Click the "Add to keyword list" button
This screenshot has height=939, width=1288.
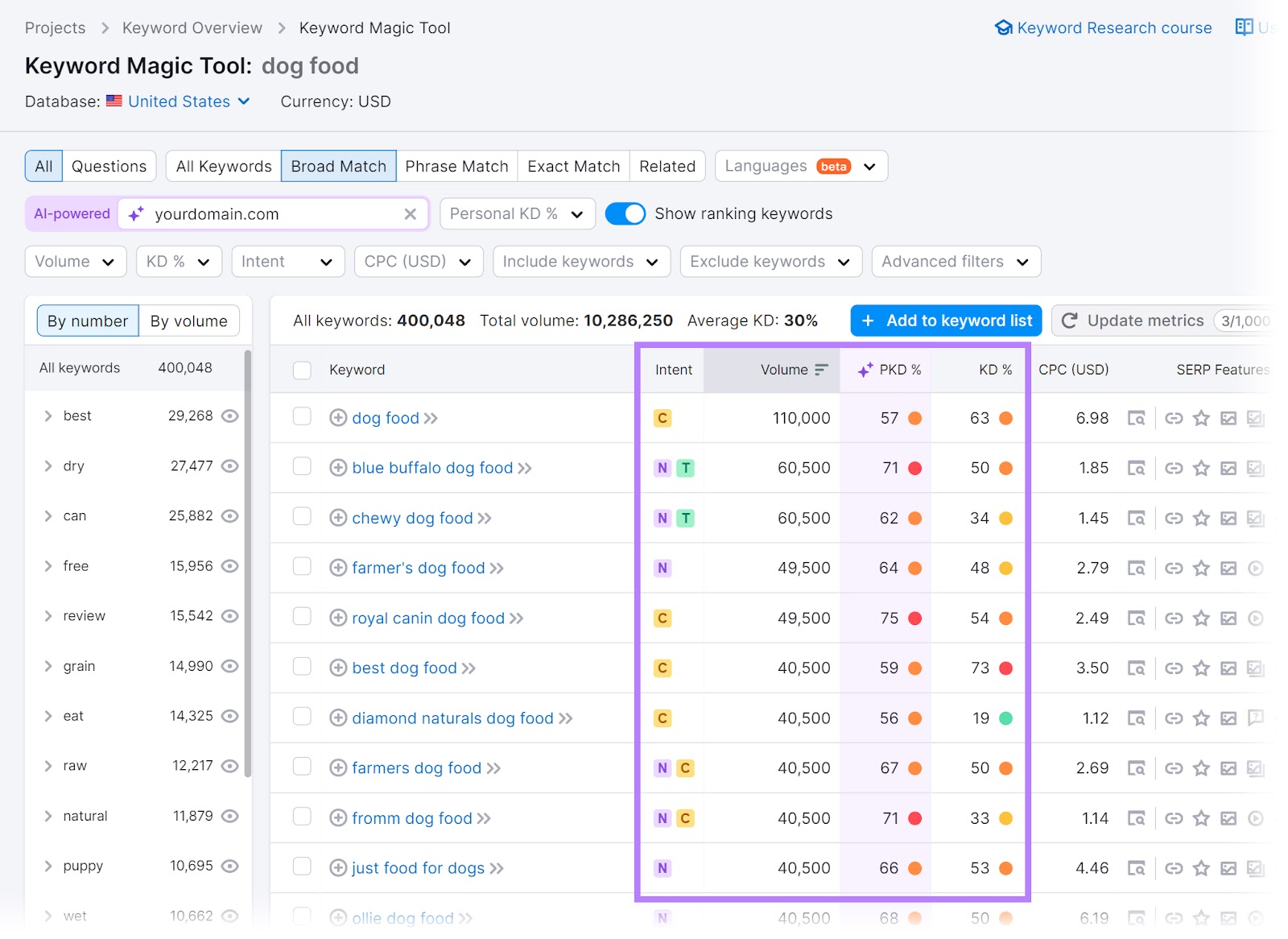click(945, 321)
